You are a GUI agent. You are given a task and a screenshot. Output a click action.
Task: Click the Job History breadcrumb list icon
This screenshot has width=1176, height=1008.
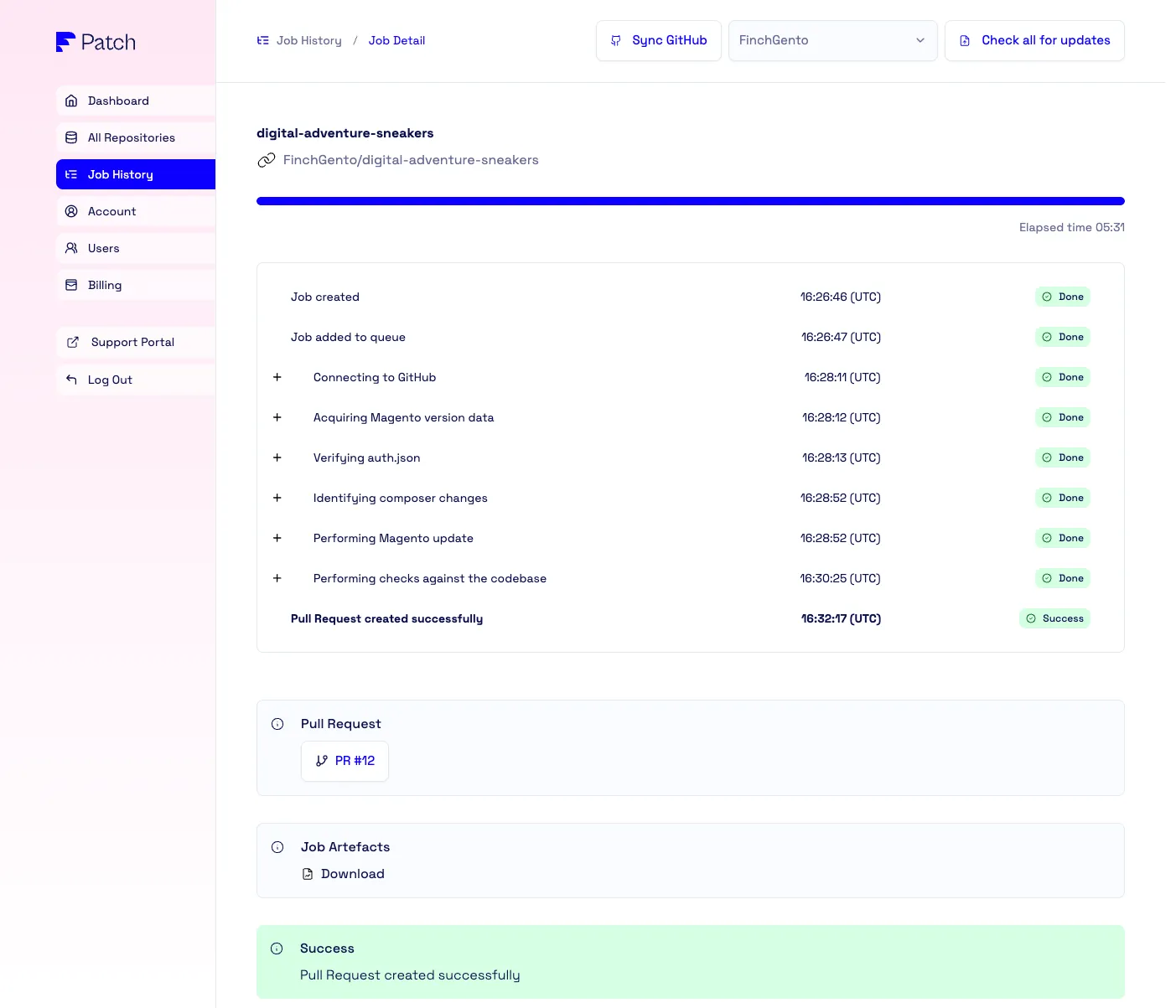pos(263,40)
